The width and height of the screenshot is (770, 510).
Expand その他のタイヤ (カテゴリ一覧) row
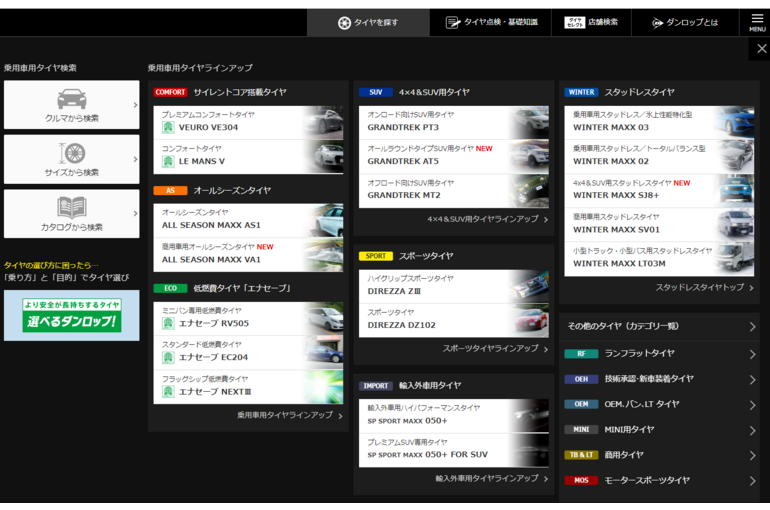(x=659, y=326)
